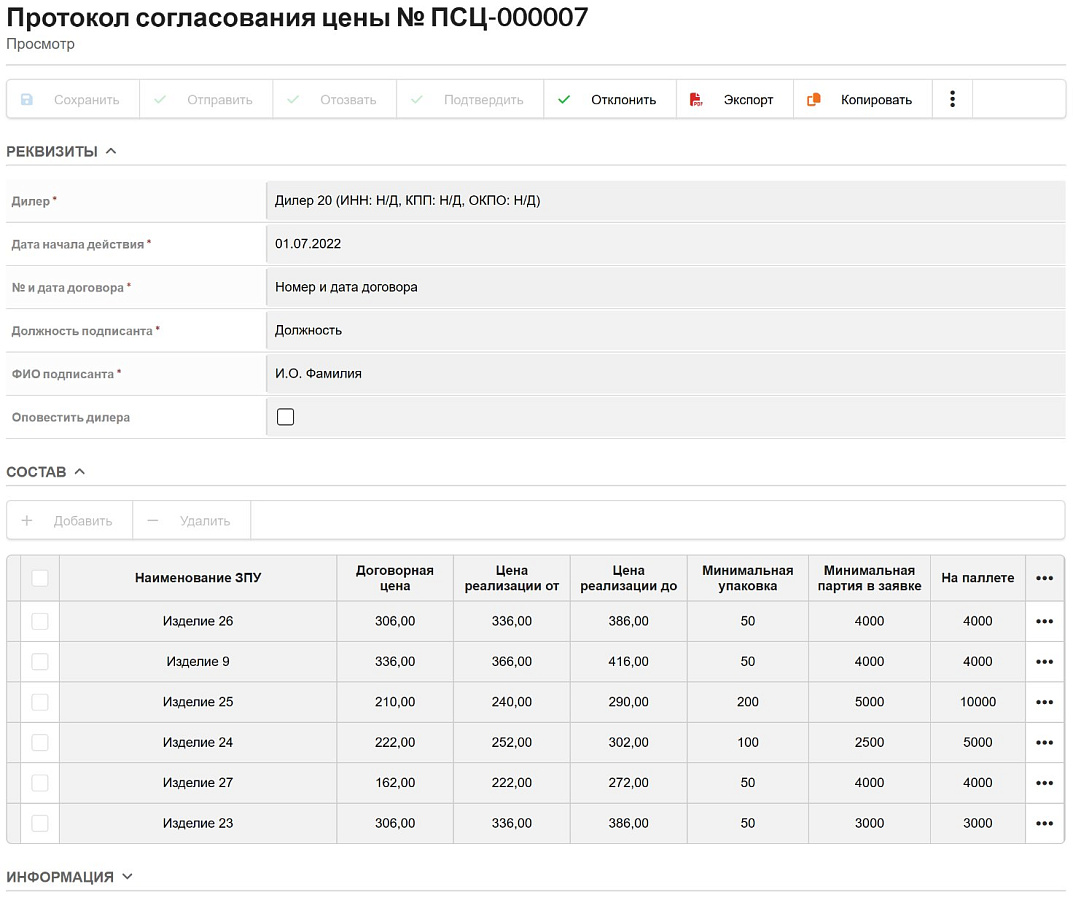The image size is (1073, 900).
Task: Click the Экспорт button
Action: pyautogui.click(x=735, y=100)
